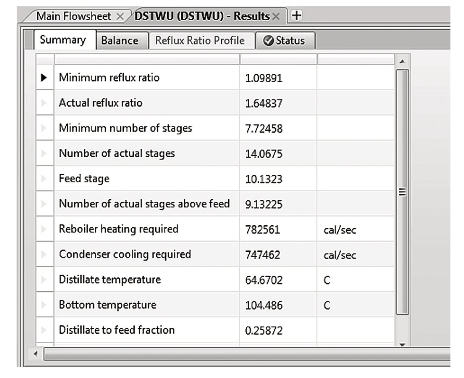Click the C unit for Distillate temperature
Viewport: 464px width, 378px height.
327,280
